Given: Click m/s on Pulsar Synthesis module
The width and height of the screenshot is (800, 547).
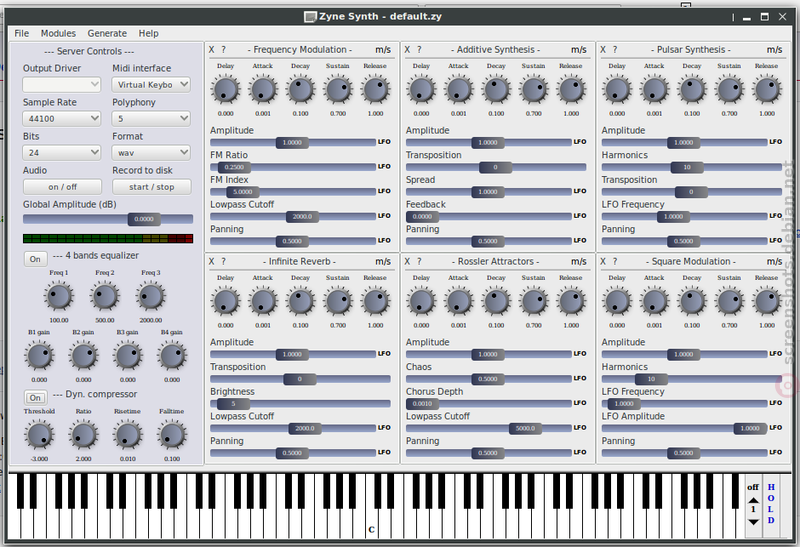Looking at the screenshot, I should click(x=774, y=49).
